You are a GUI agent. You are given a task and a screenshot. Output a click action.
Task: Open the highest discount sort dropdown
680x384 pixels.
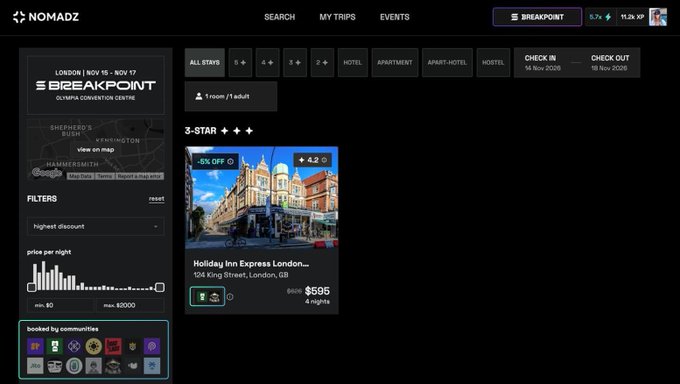(x=96, y=226)
